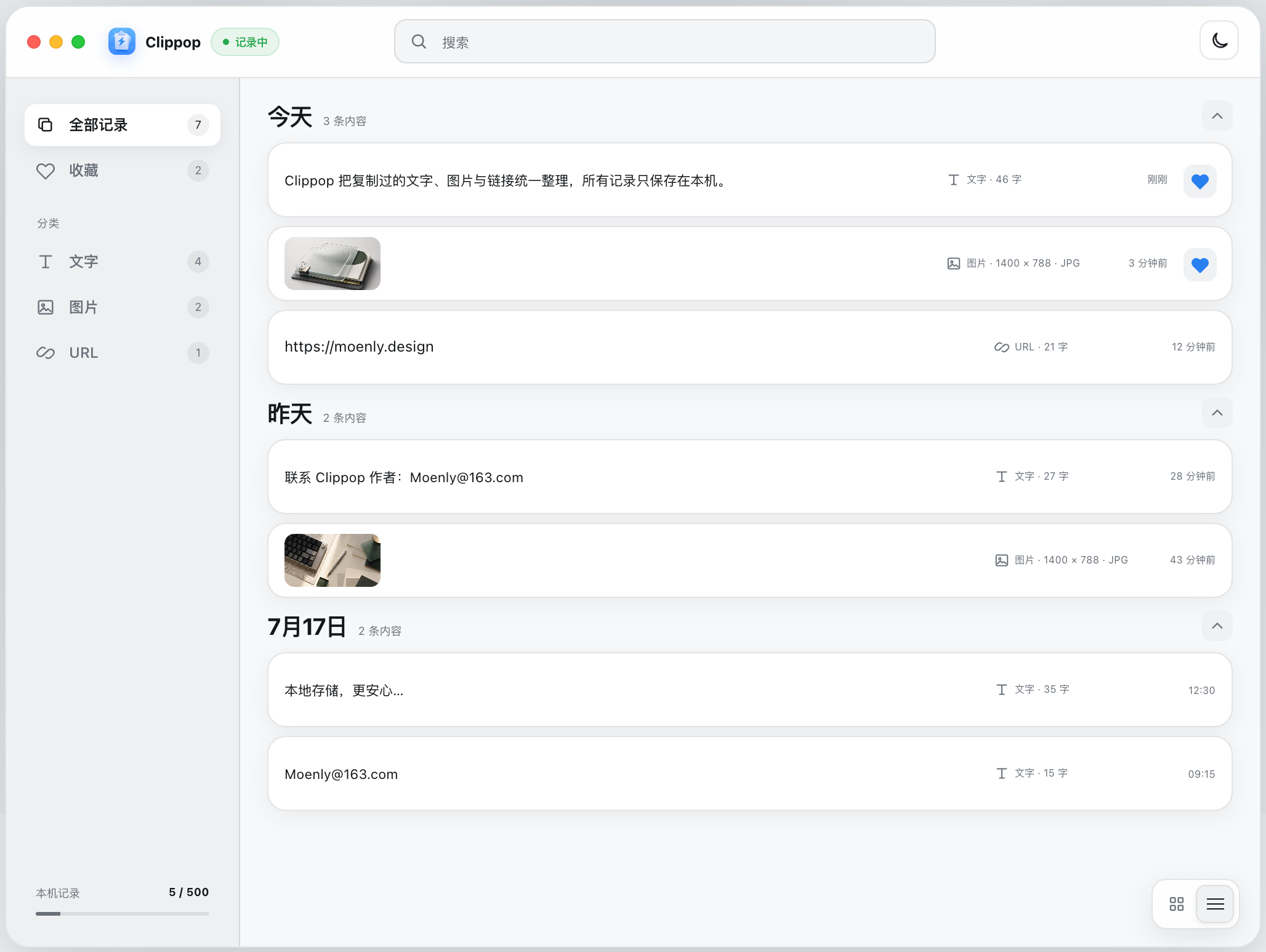This screenshot has width=1266, height=952.
Task: Switch to grid view layout
Action: tap(1177, 904)
